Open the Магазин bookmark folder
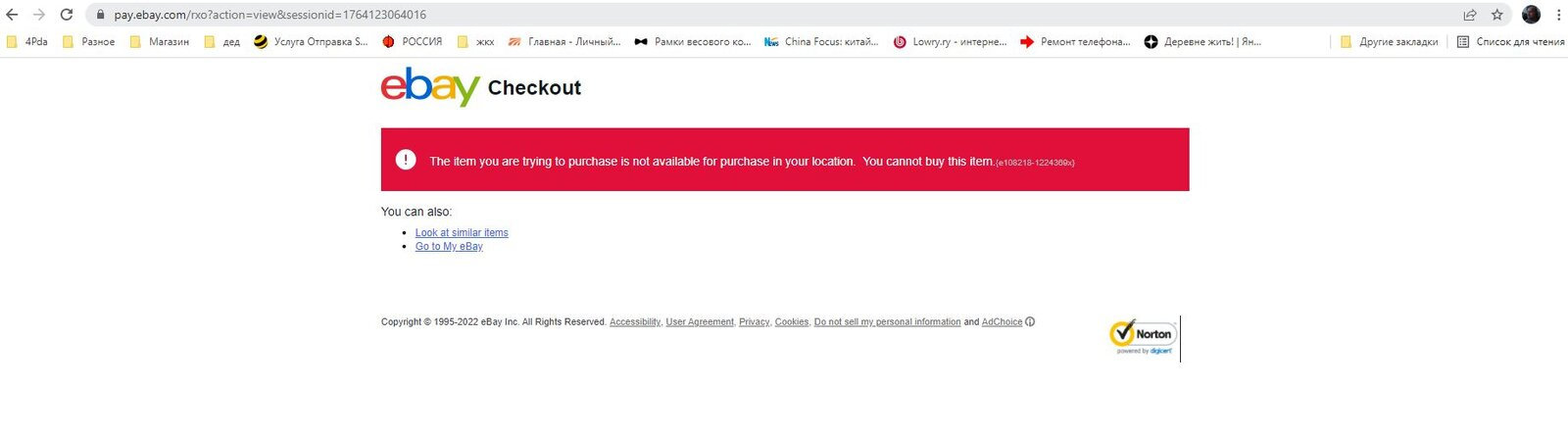The width and height of the screenshot is (1568, 435). pyautogui.click(x=159, y=42)
